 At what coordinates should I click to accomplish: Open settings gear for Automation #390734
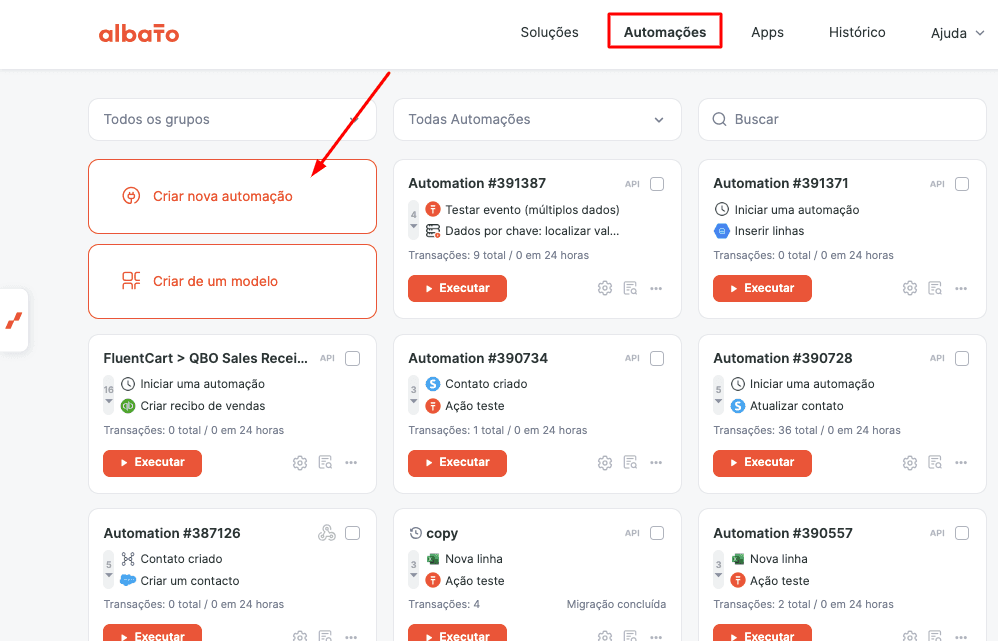pyautogui.click(x=605, y=463)
